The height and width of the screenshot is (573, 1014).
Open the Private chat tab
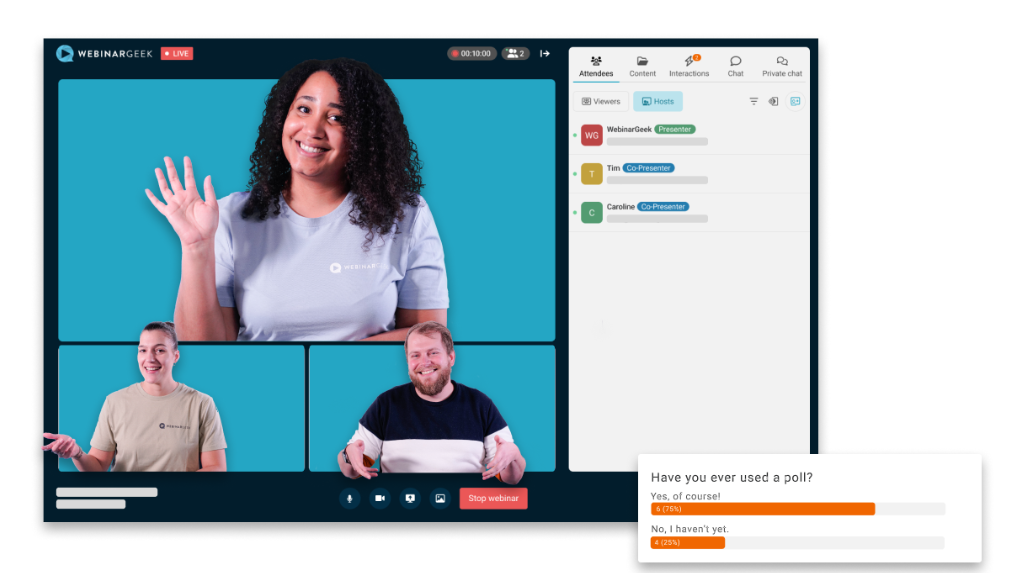point(782,66)
